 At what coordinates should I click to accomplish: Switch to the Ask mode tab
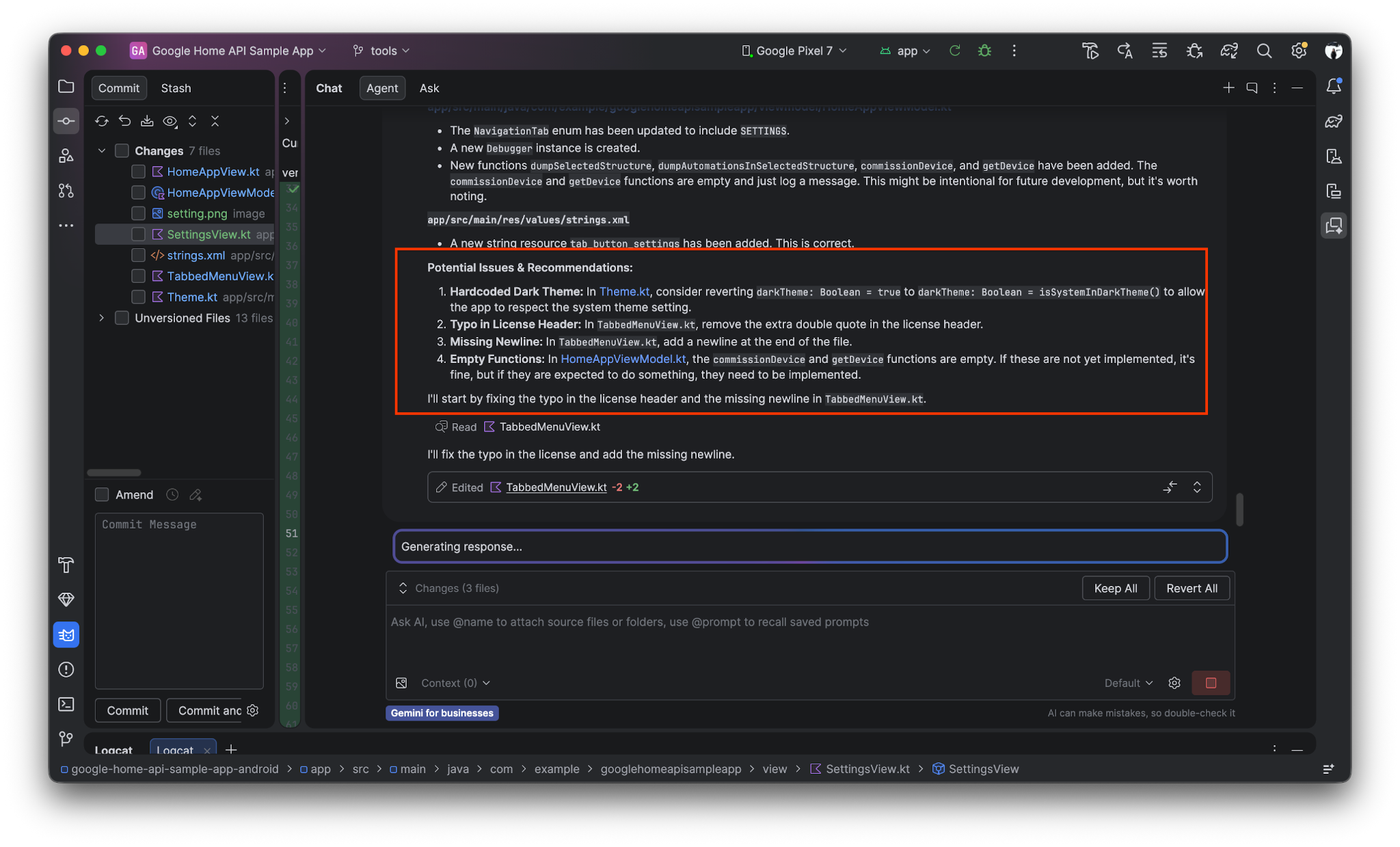(429, 88)
